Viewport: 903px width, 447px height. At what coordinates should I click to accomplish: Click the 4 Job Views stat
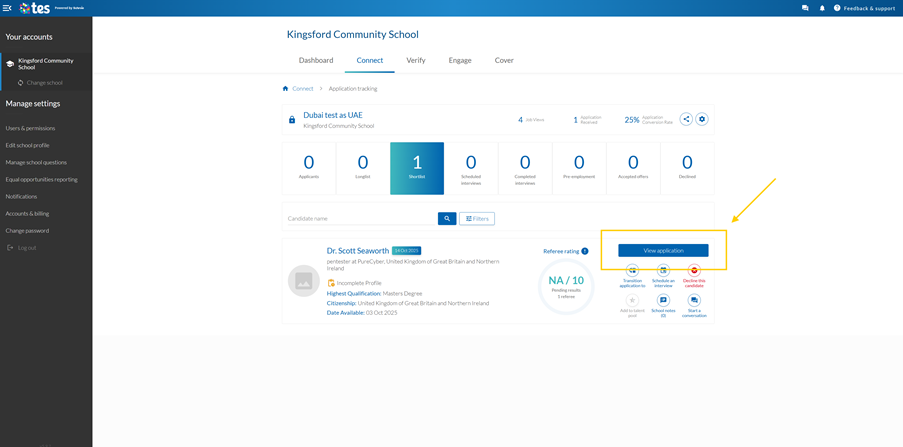(530, 120)
